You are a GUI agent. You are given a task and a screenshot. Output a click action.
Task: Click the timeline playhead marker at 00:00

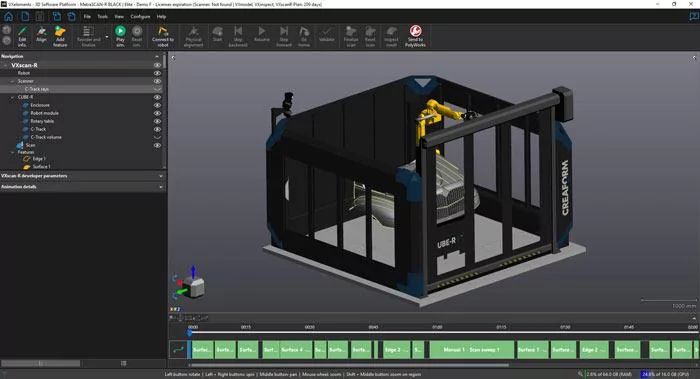coord(190,332)
